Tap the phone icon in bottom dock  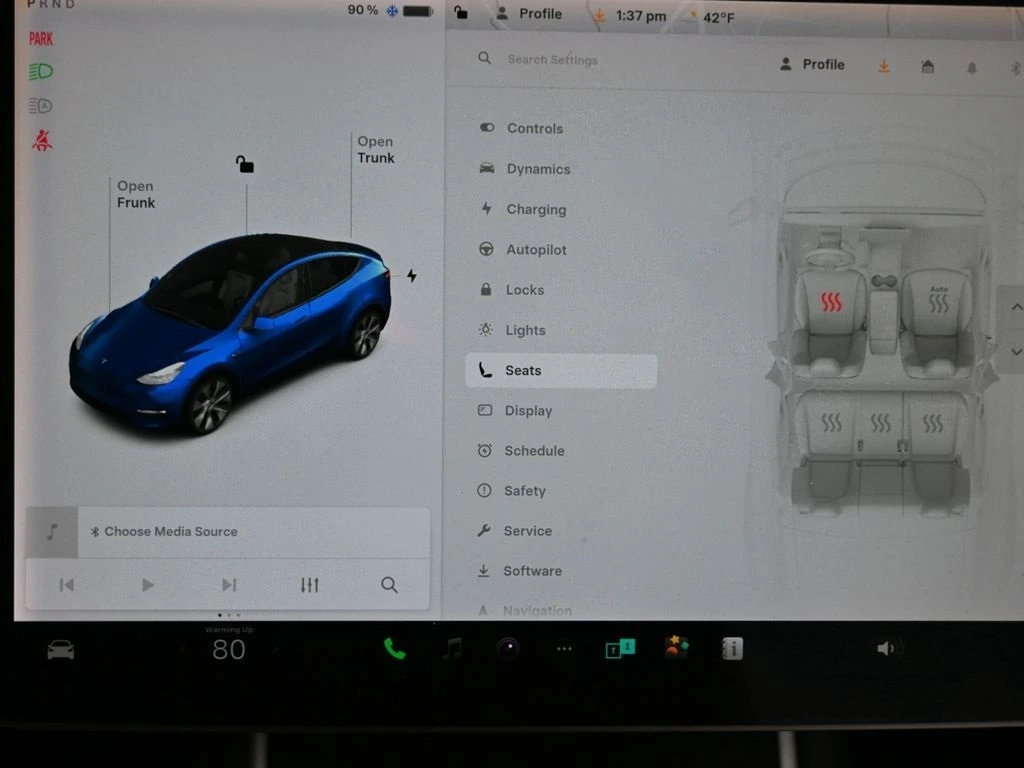(x=395, y=649)
